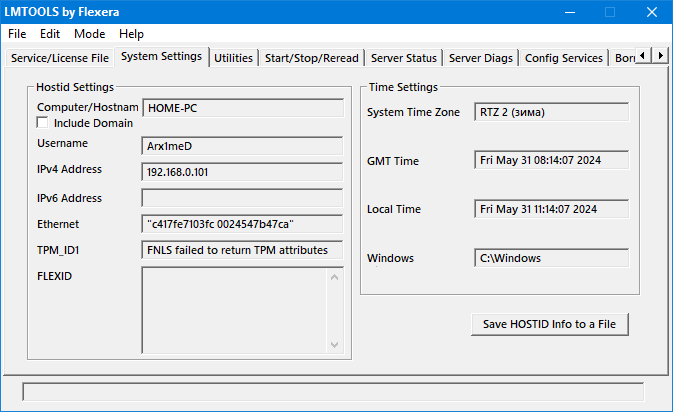Image resolution: width=673 pixels, height=412 pixels.
Task: Click the Ethernet address field
Action: [x=242, y=224]
